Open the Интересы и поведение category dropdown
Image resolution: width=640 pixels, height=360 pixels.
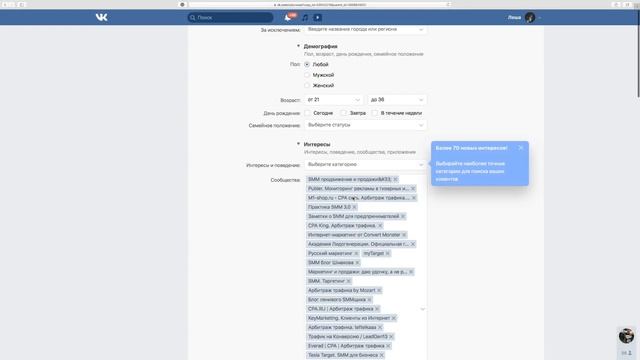pos(365,164)
